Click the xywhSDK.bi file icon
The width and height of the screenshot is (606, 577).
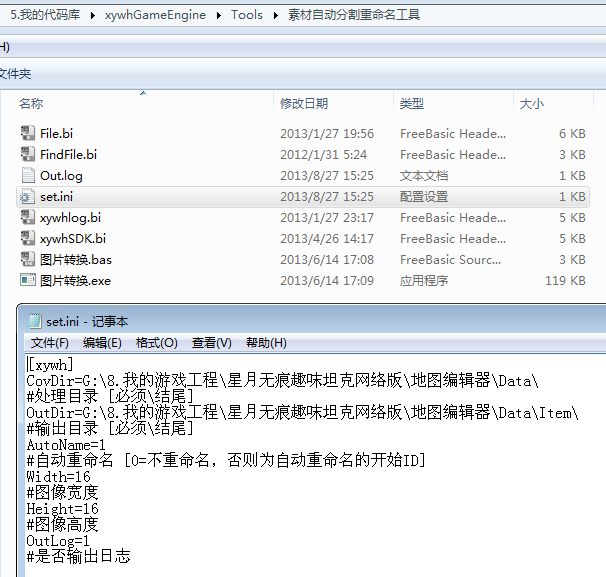28,238
